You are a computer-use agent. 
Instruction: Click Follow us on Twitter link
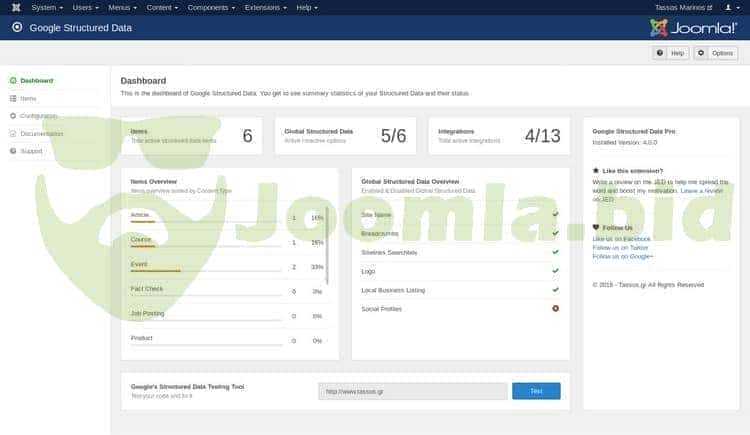[620, 248]
